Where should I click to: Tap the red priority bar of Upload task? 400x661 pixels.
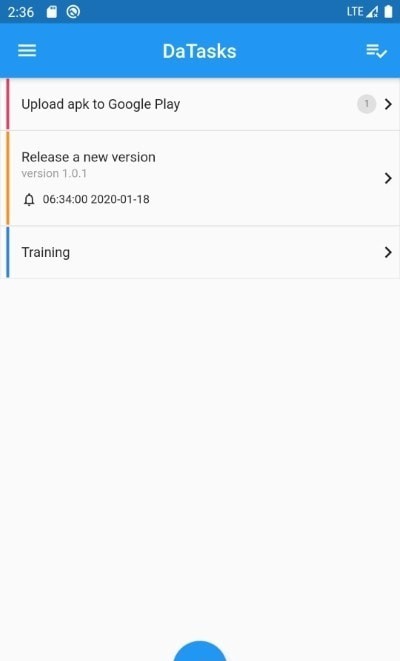(x=8, y=104)
